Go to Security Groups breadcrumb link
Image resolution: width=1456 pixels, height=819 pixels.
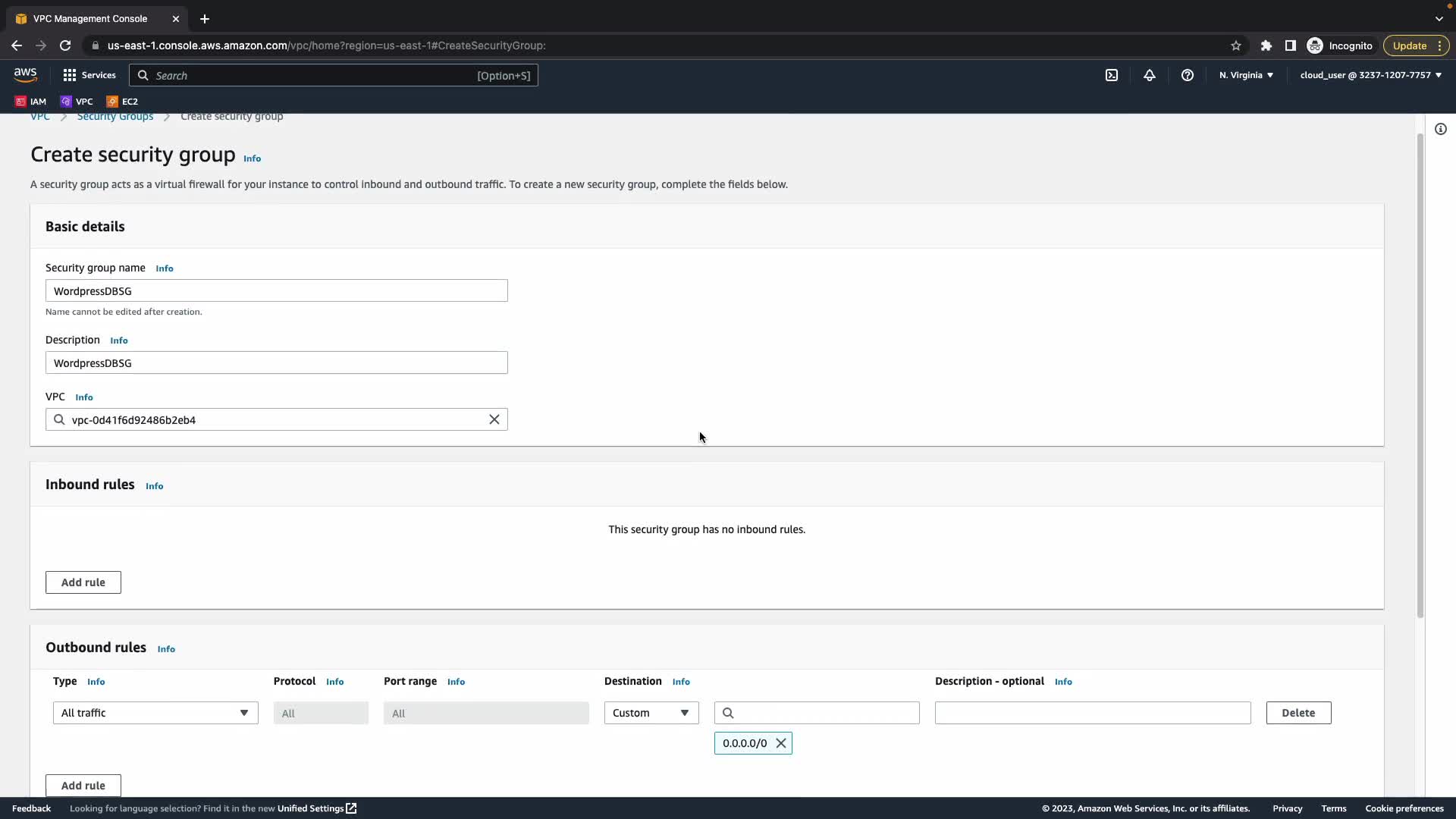point(115,117)
